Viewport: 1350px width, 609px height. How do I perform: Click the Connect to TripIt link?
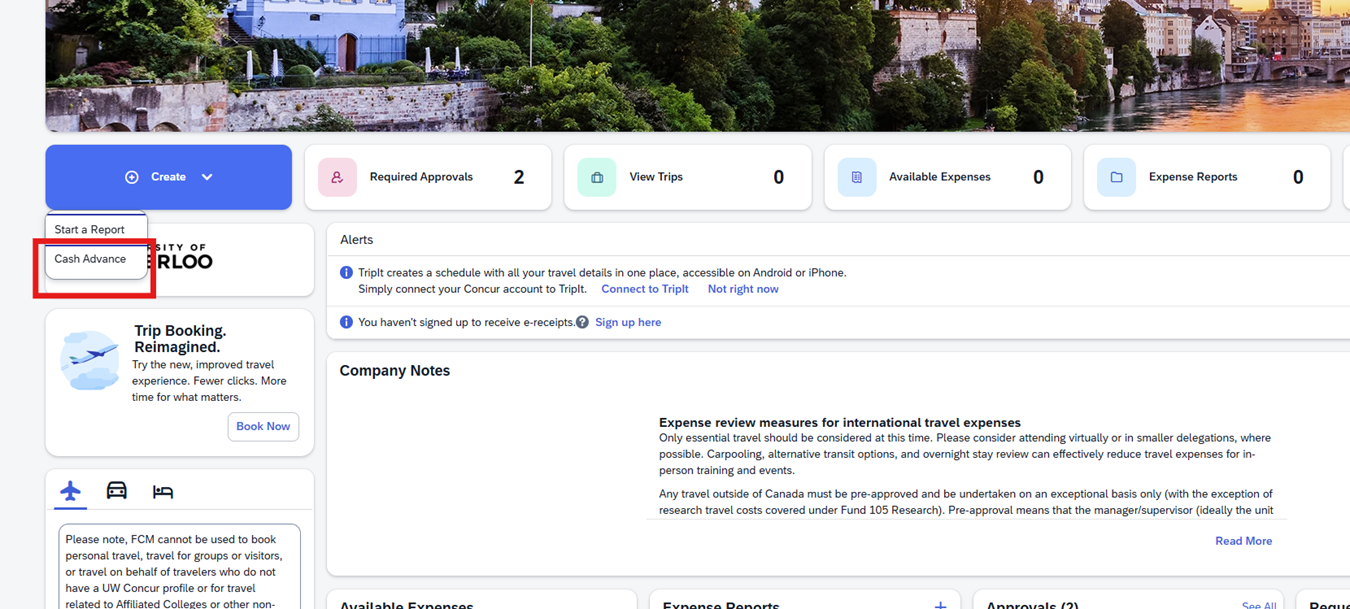644,289
